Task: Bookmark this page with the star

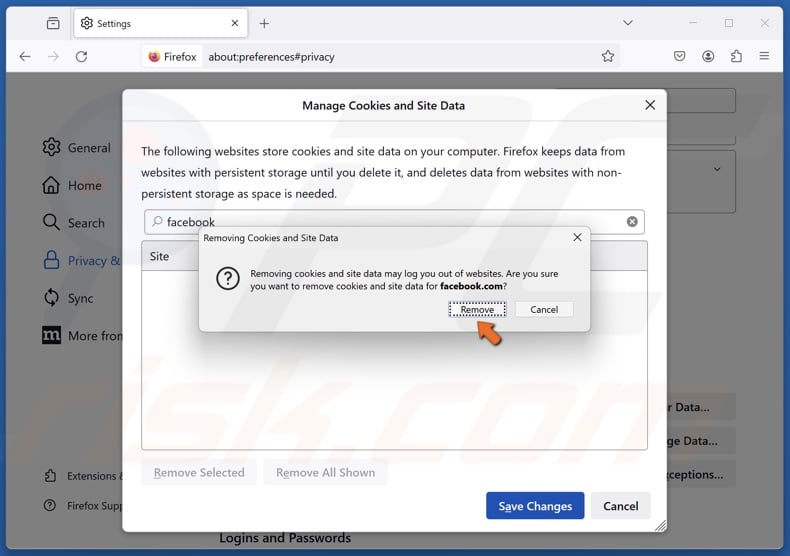Action: (x=608, y=56)
